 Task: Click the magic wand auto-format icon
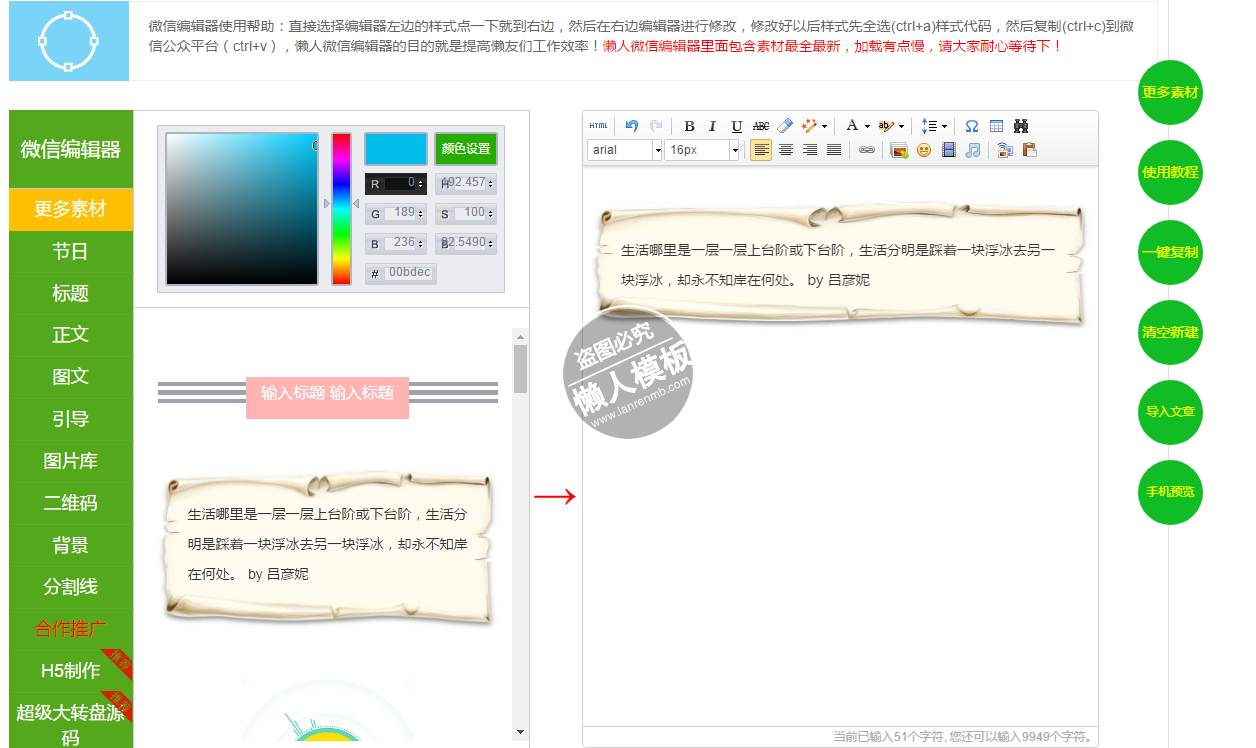(x=810, y=126)
